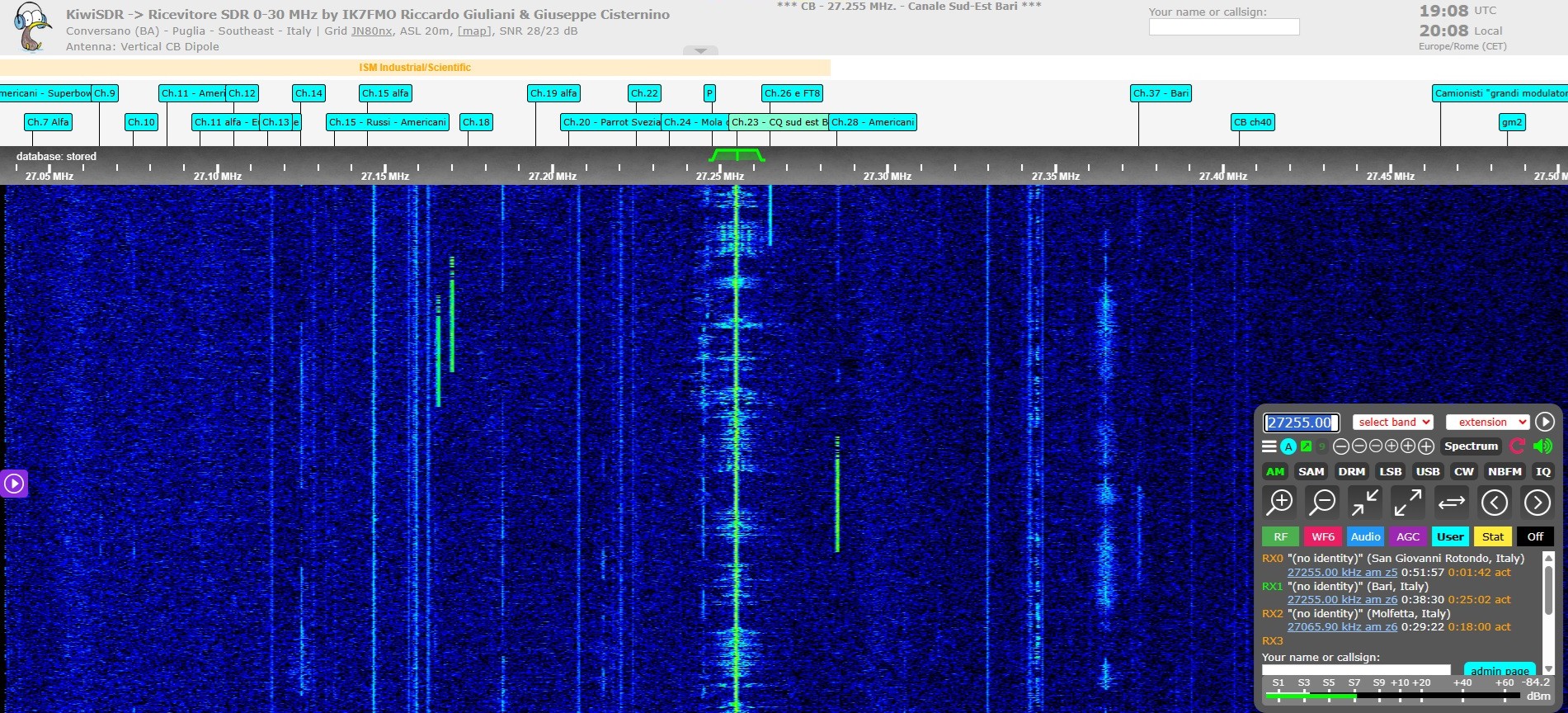Click the max zoom-in converging arrows icon
The image size is (1568, 713).
coord(1365,502)
